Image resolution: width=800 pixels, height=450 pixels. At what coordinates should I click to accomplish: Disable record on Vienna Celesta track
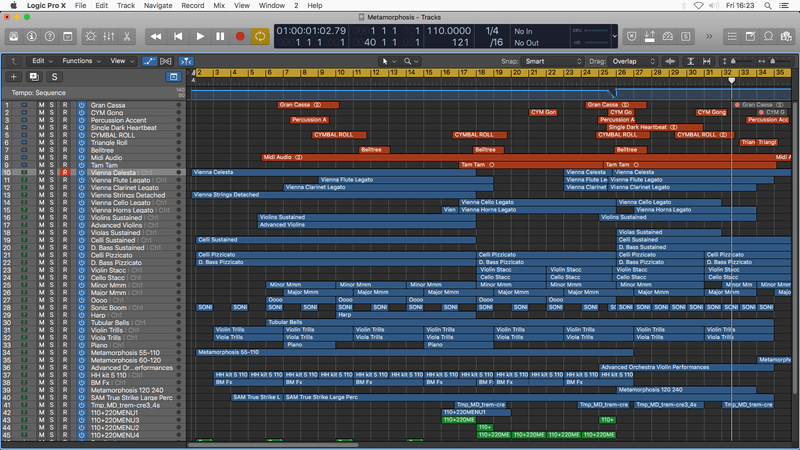click(65, 173)
